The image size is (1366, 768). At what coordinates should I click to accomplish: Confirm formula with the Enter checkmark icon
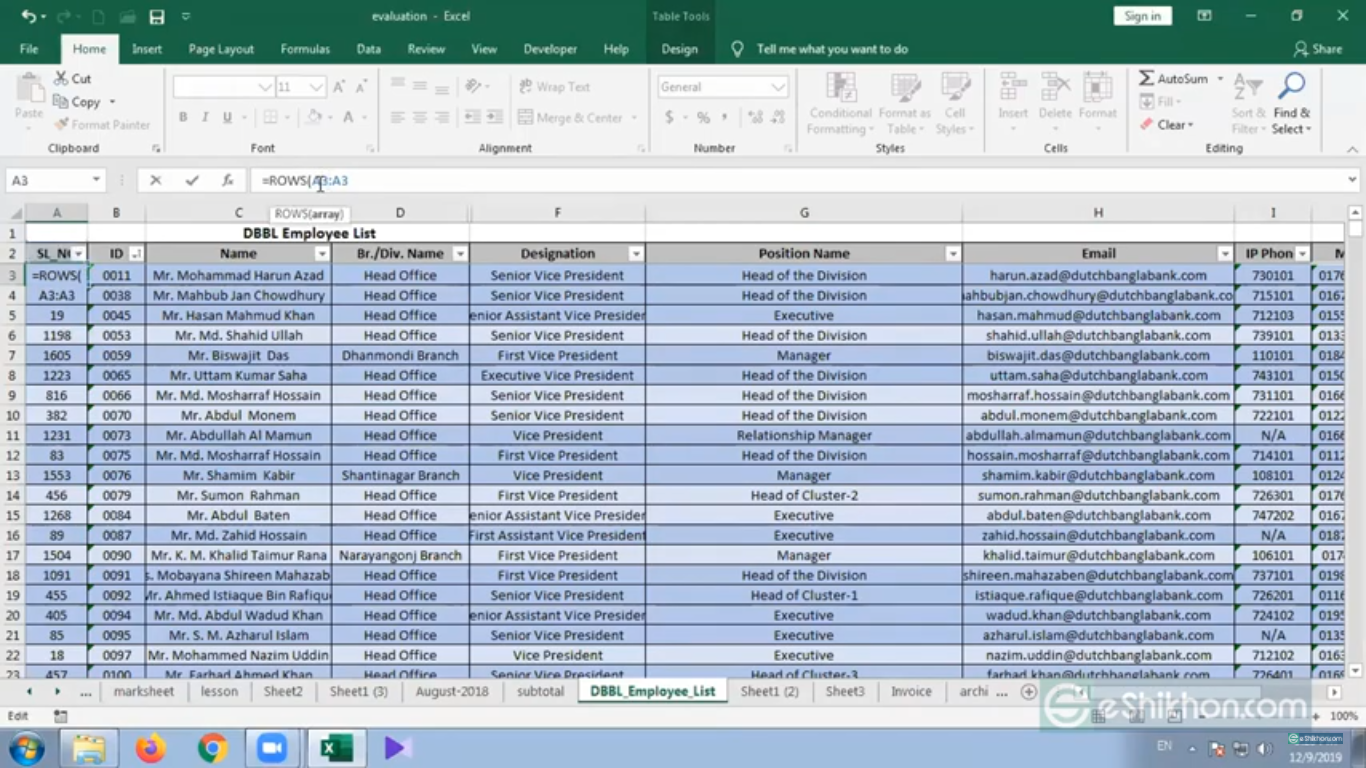[x=191, y=181]
